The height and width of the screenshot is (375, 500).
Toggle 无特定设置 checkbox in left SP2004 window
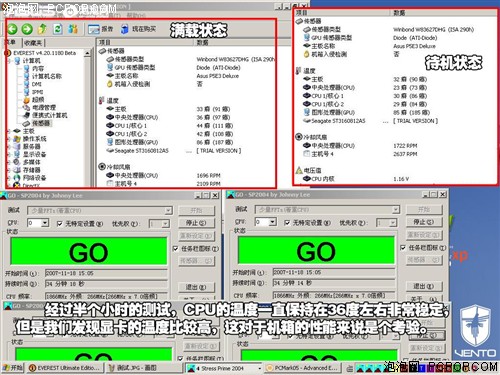click(x=59, y=223)
